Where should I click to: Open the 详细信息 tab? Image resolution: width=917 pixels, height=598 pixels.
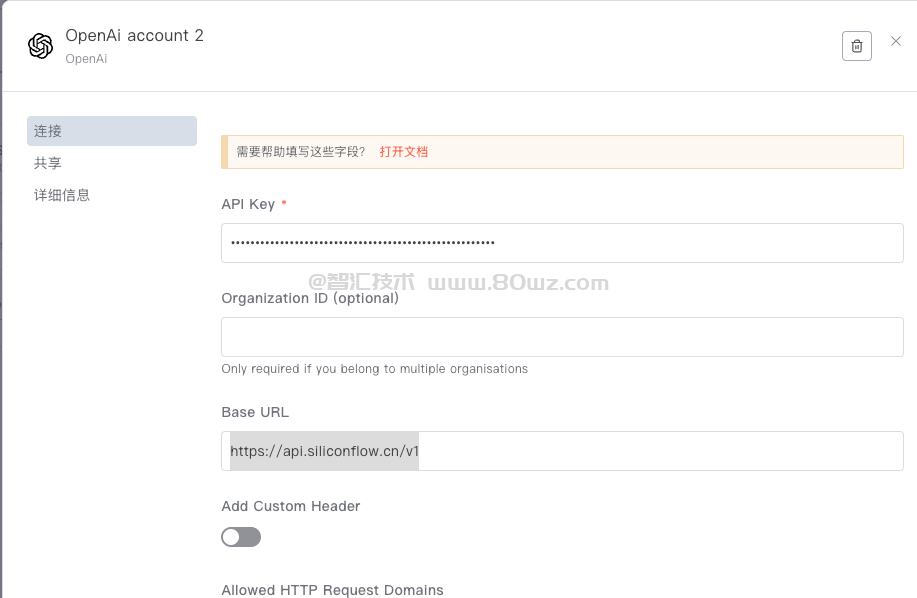tap(62, 195)
